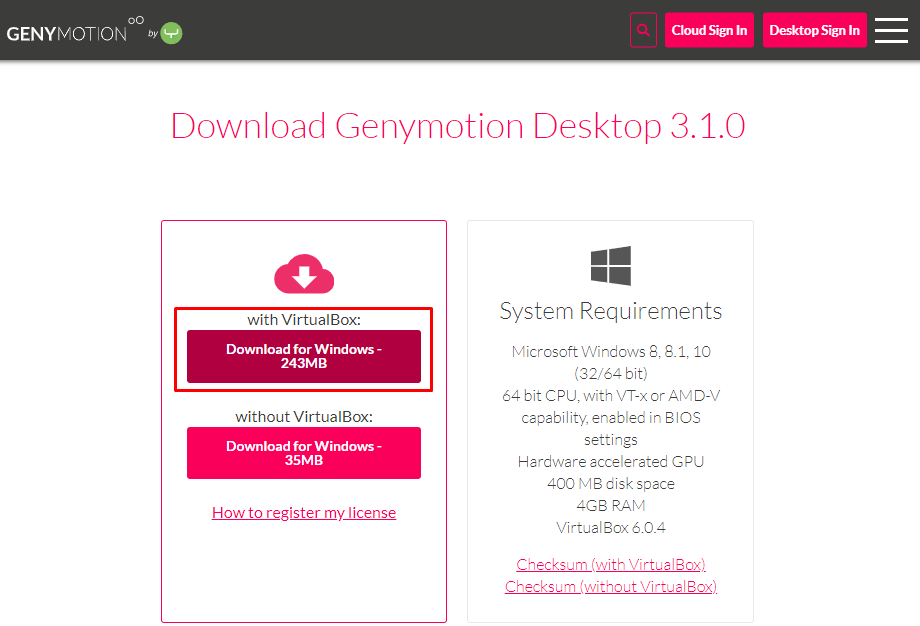Screen dimensions: 920x626
Task: Click the 'by' text in the header
Action: tap(154, 33)
